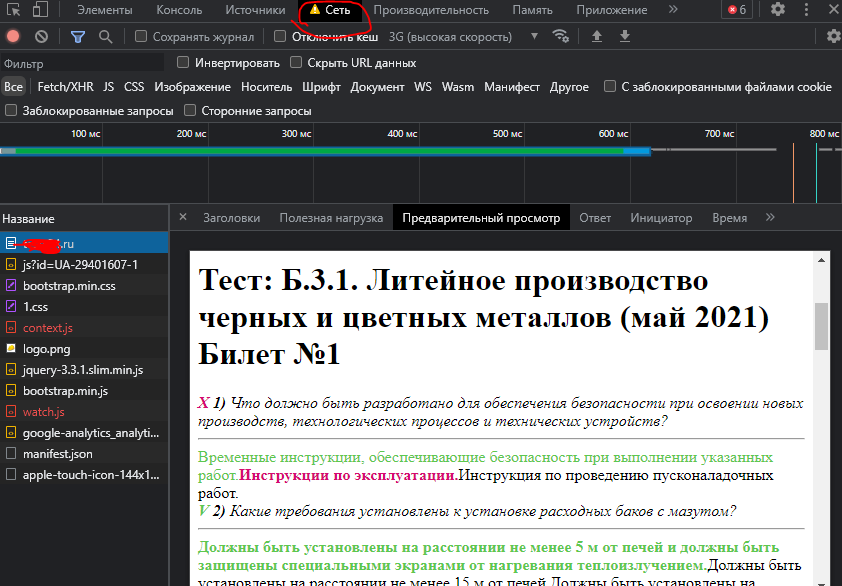Check the Инвертировать filter option
Screen dimensions: 842x586
coord(182,61)
